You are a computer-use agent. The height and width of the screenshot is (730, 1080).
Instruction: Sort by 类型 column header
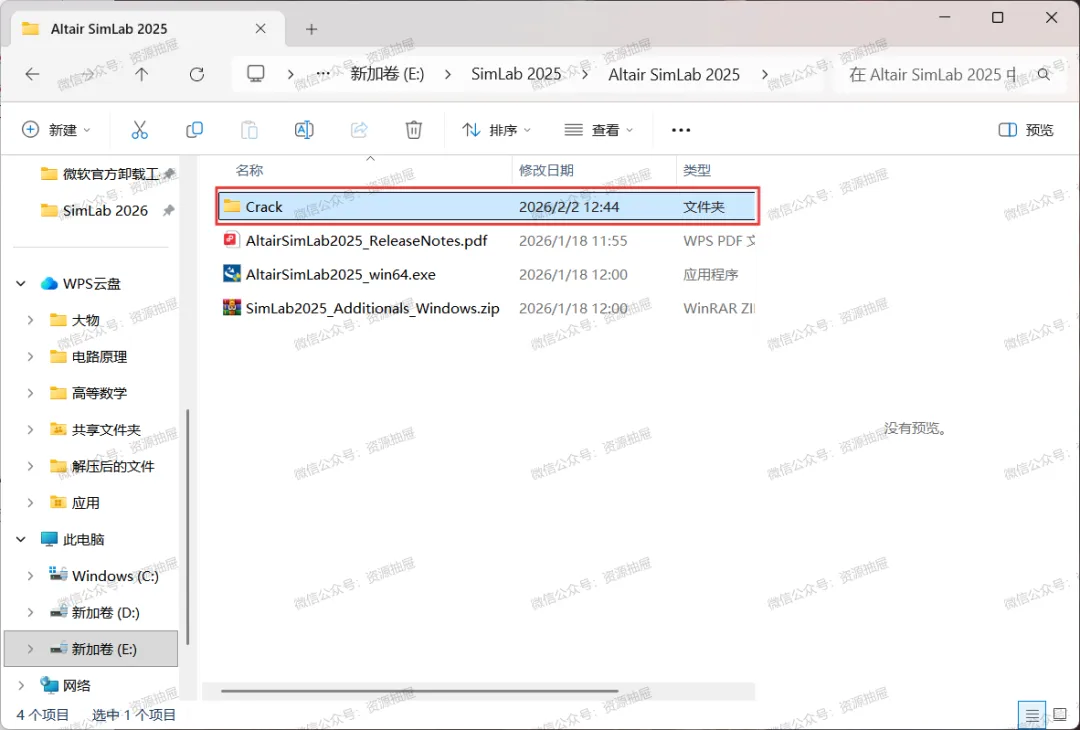697,170
